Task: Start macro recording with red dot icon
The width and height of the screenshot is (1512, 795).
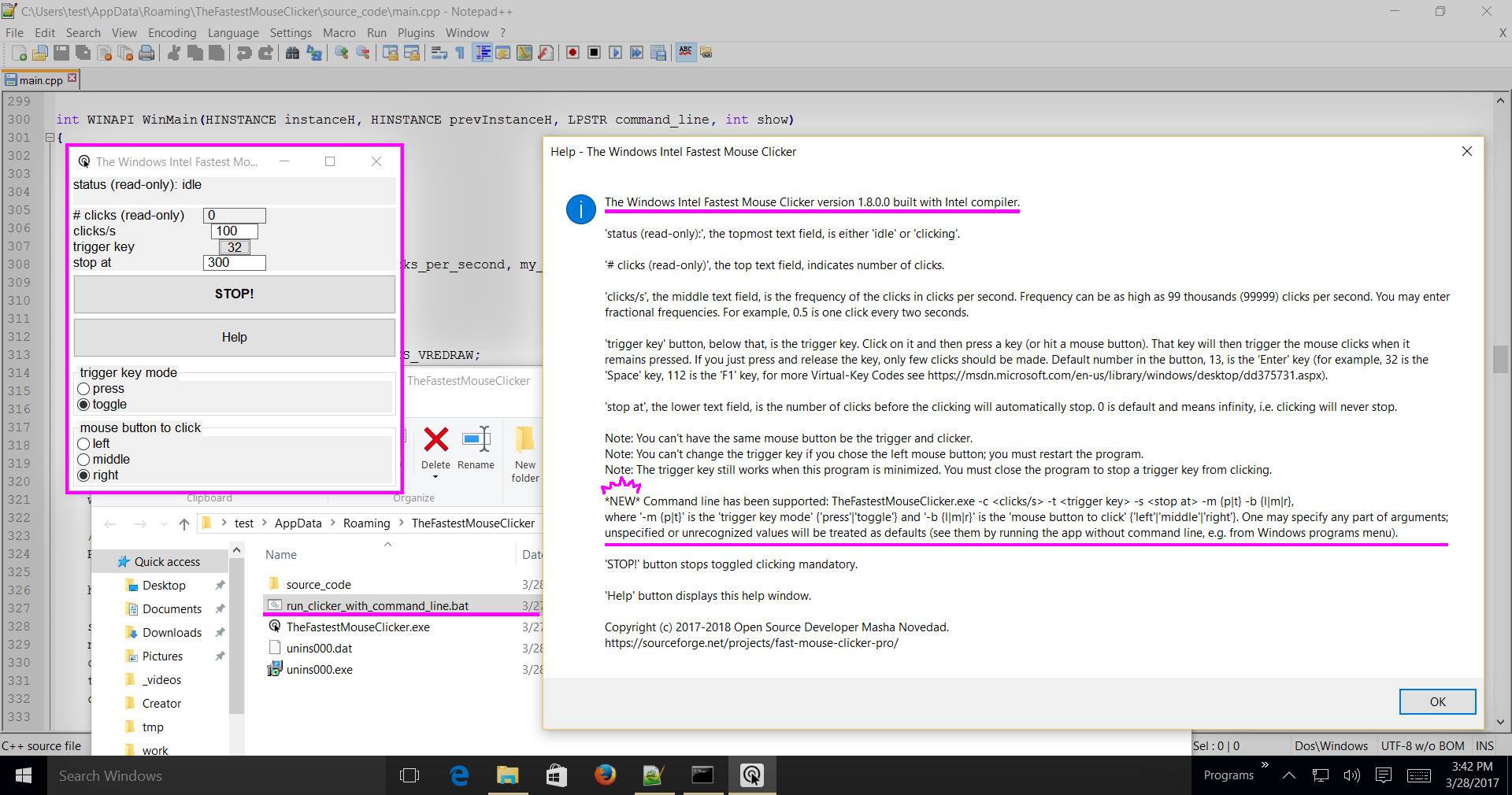Action: pyautogui.click(x=573, y=53)
